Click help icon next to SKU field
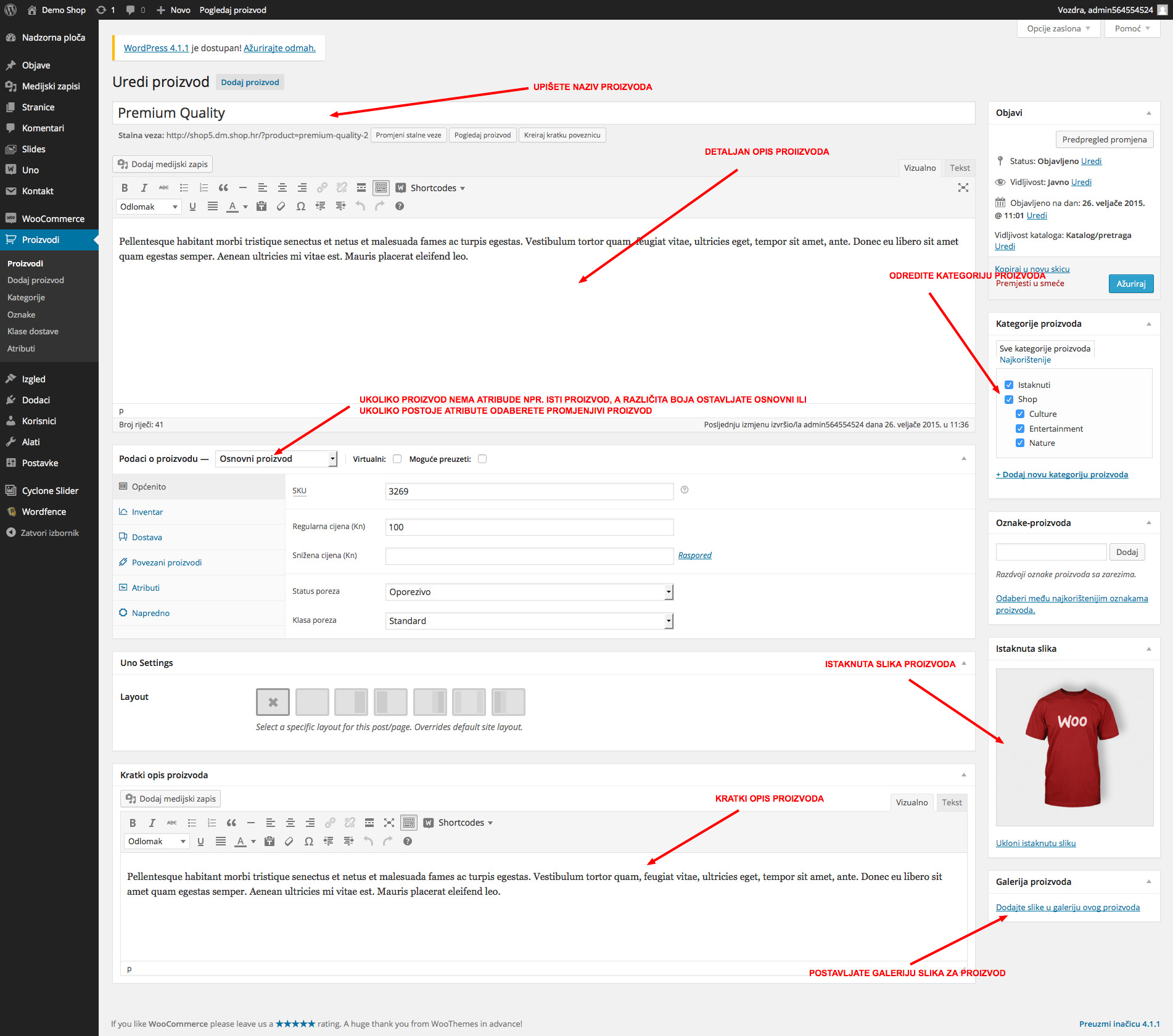Viewport: 1173px width, 1036px height. (684, 490)
